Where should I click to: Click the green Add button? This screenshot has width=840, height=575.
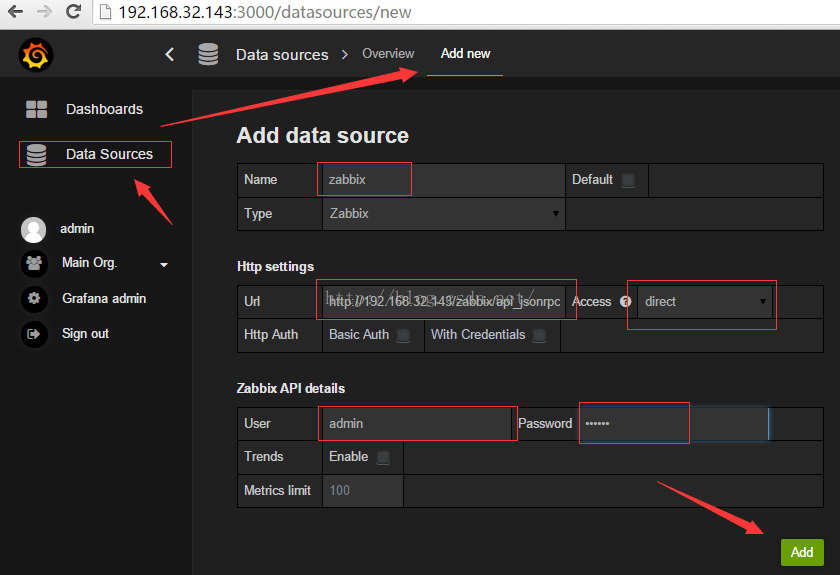[802, 552]
